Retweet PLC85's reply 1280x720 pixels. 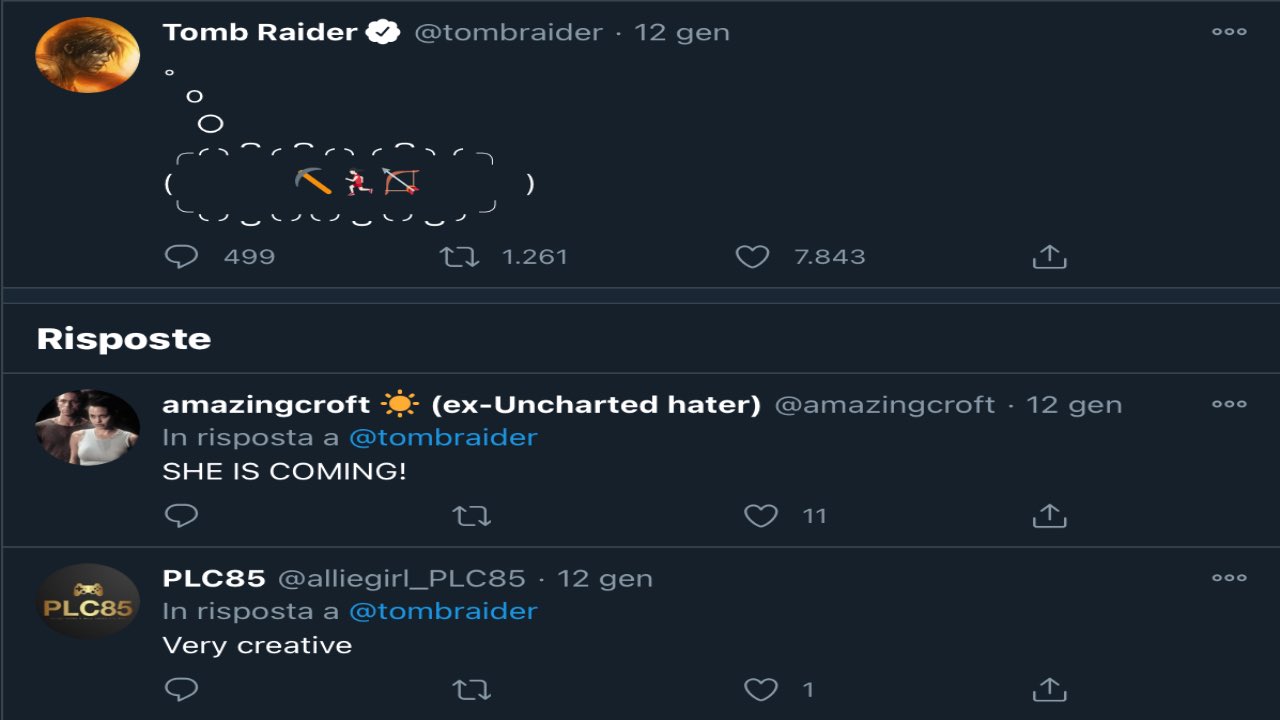(471, 689)
